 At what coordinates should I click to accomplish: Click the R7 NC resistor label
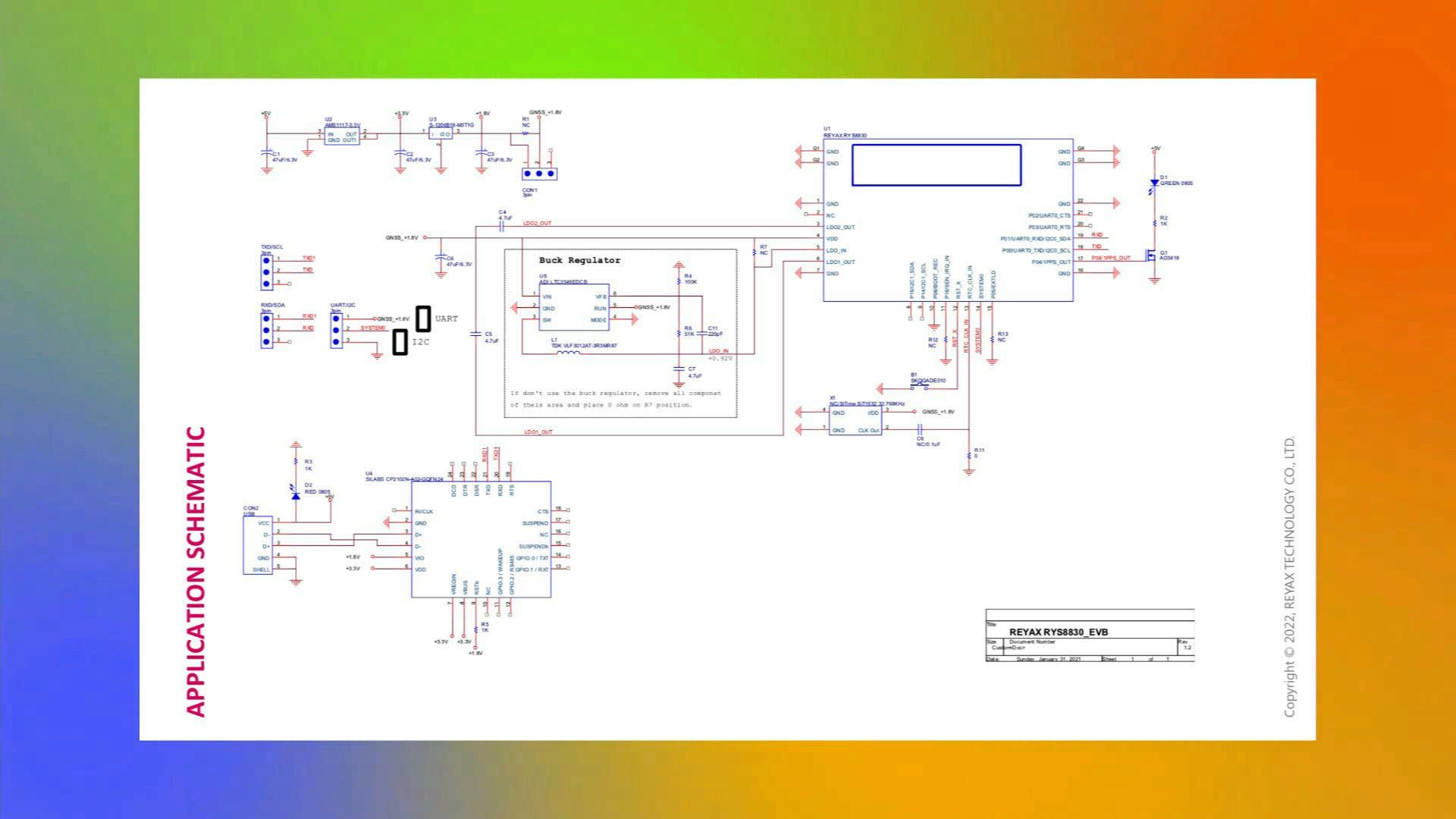click(764, 250)
